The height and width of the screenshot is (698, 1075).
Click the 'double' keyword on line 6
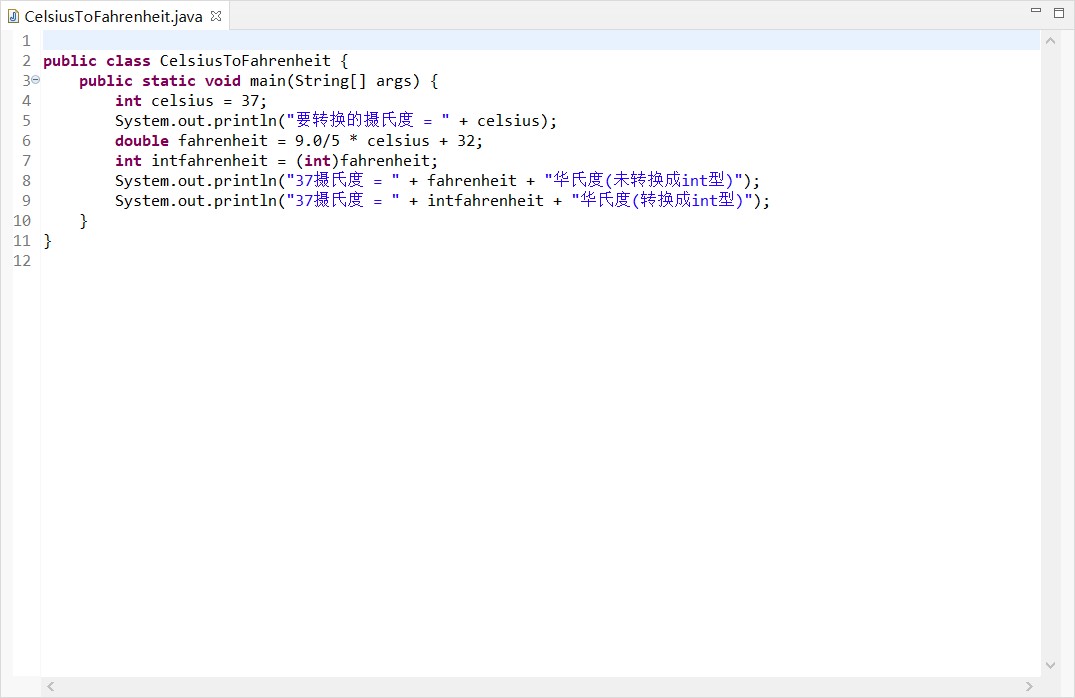tap(142, 141)
